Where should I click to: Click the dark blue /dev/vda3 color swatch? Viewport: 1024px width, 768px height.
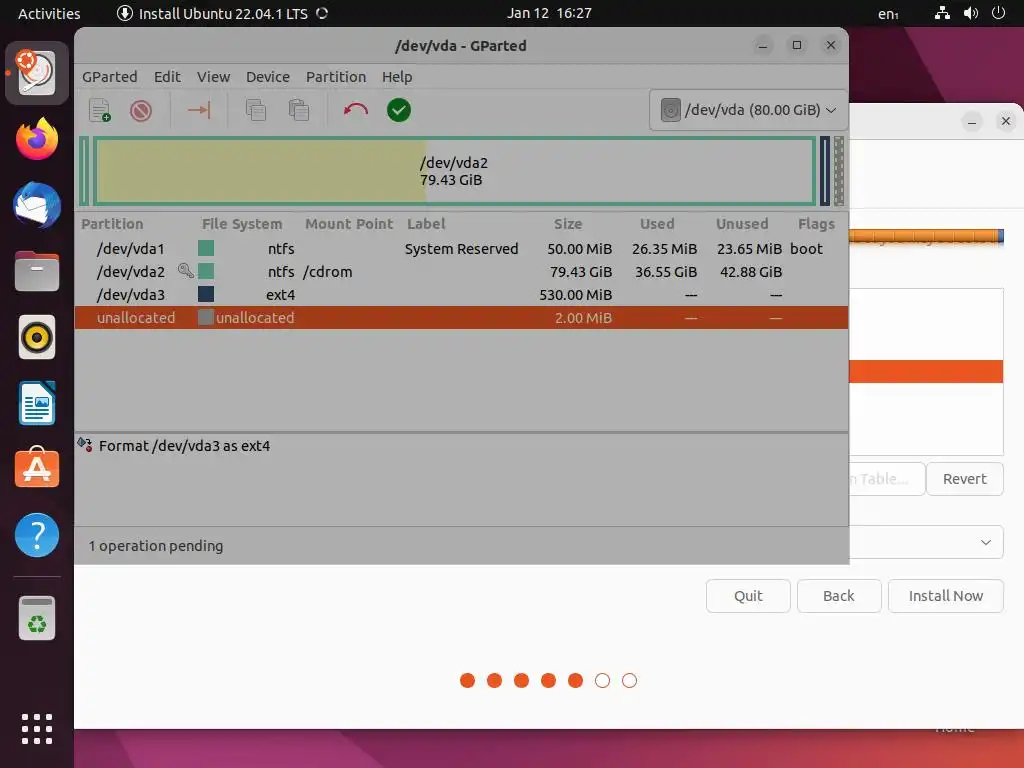206,294
